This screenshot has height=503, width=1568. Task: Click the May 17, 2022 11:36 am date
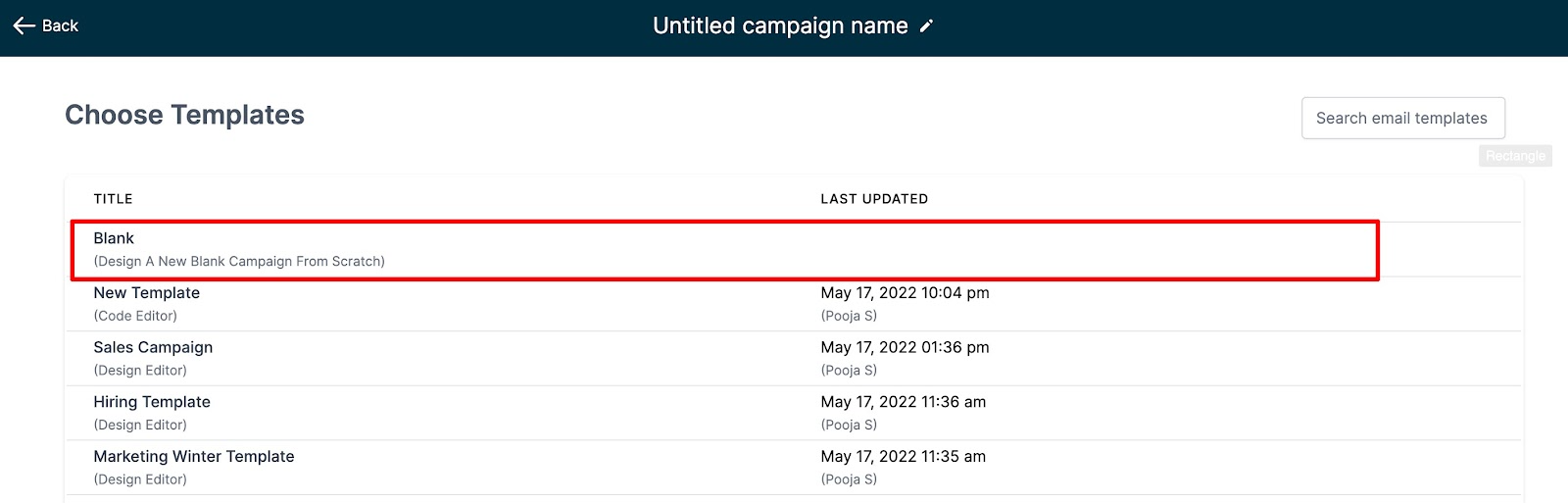[903, 402]
